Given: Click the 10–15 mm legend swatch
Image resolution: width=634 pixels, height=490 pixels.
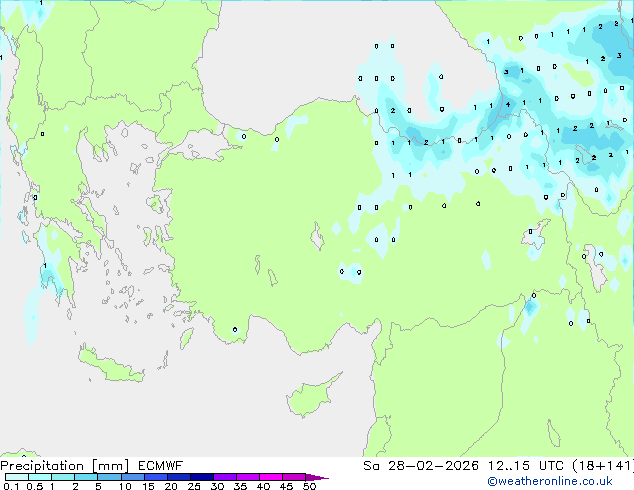Looking at the screenshot, I should click(132, 477).
